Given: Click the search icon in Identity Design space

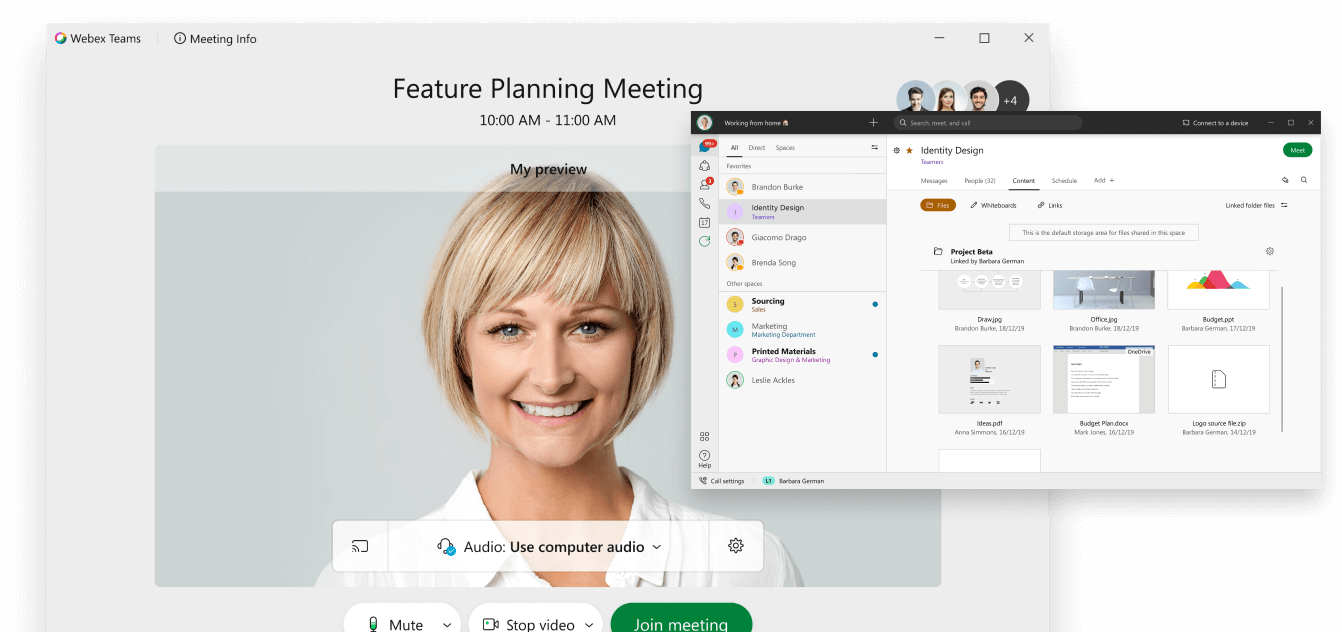Looking at the screenshot, I should point(1304,180).
